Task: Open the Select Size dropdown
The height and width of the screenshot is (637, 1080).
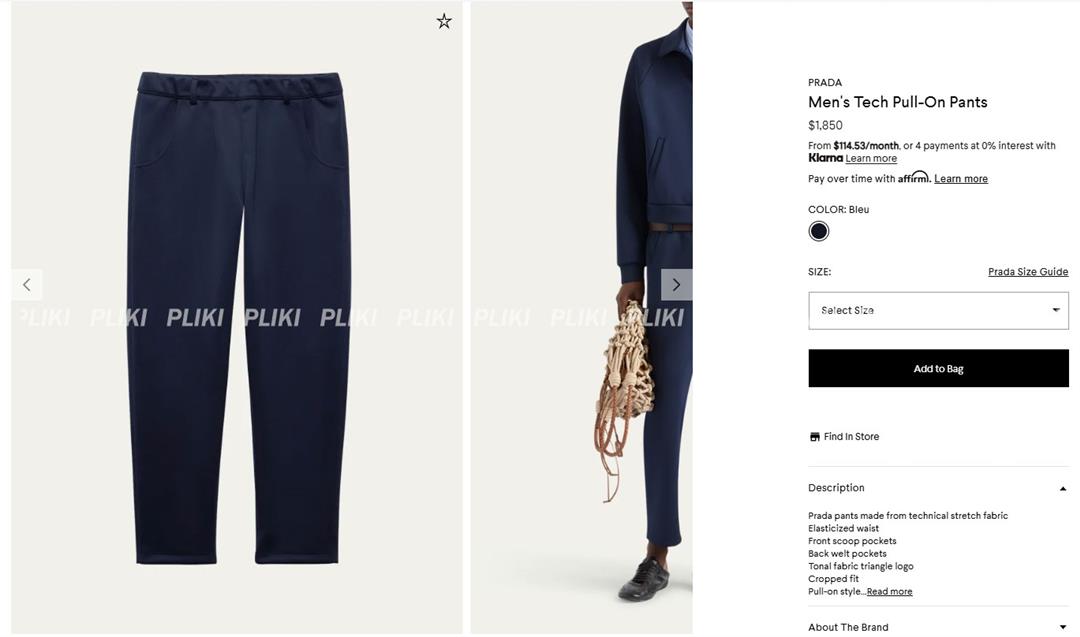Action: pyautogui.click(x=938, y=311)
